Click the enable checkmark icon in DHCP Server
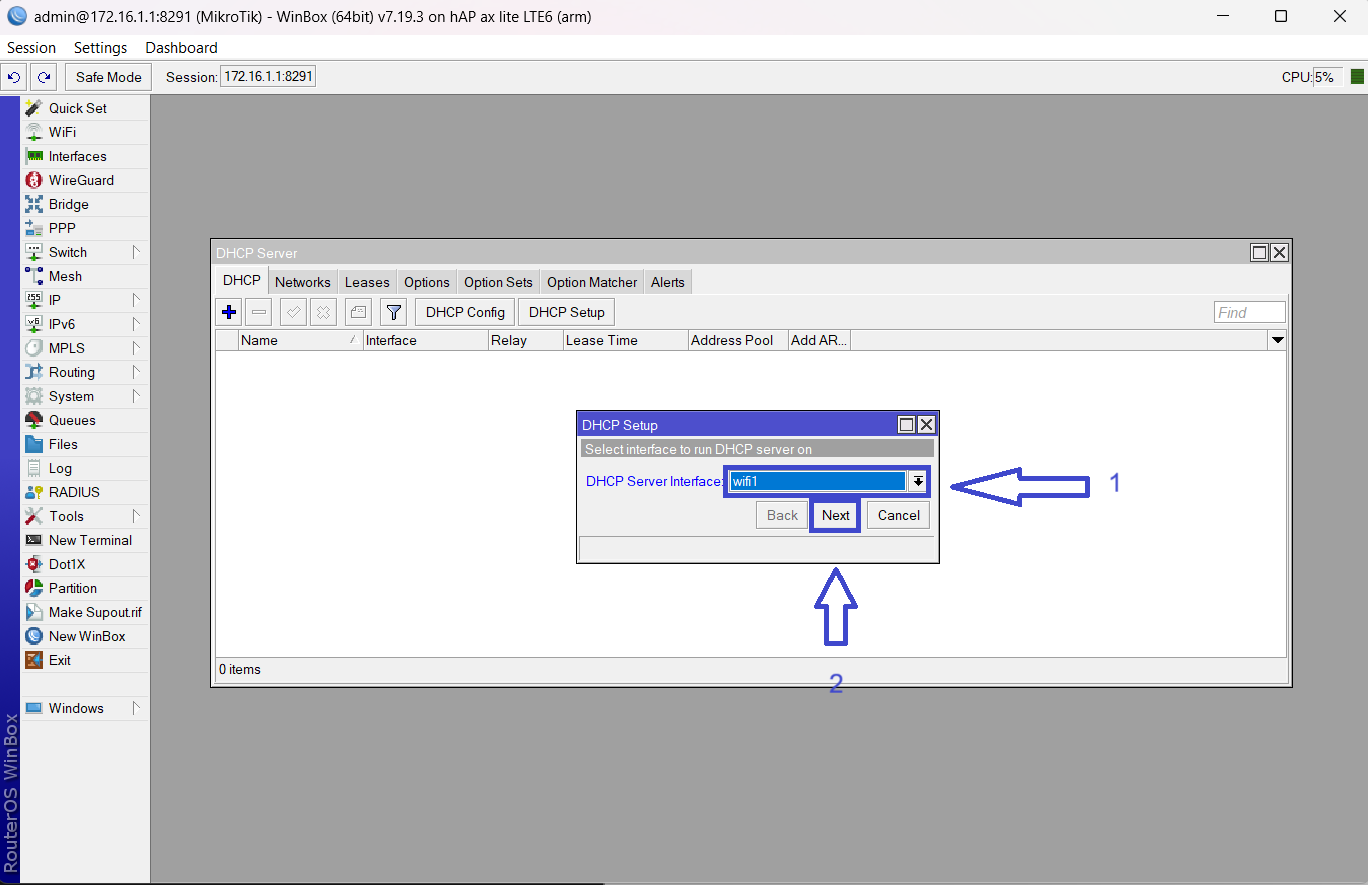The height and width of the screenshot is (885, 1368). coord(293,312)
